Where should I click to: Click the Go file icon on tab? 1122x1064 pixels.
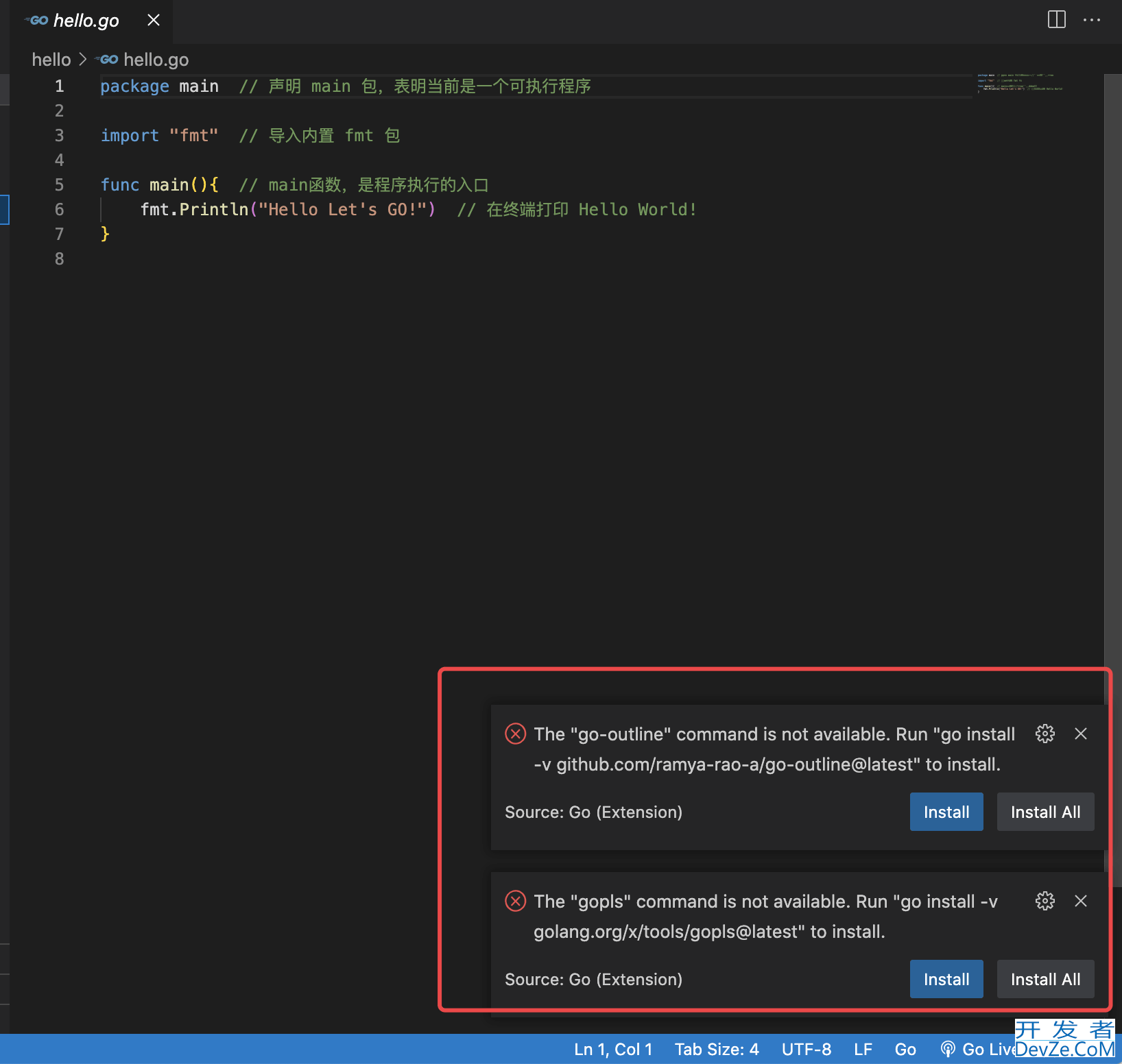pyautogui.click(x=37, y=21)
